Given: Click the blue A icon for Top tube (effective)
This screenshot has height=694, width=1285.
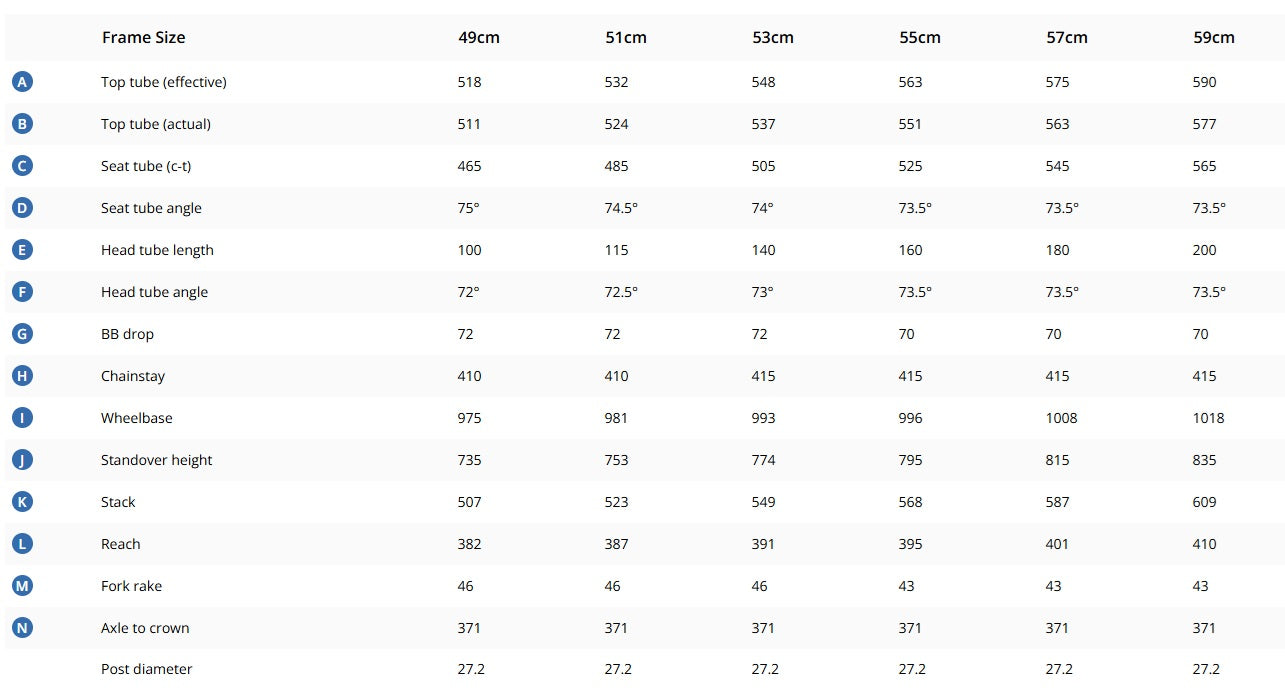Looking at the screenshot, I should (22, 82).
